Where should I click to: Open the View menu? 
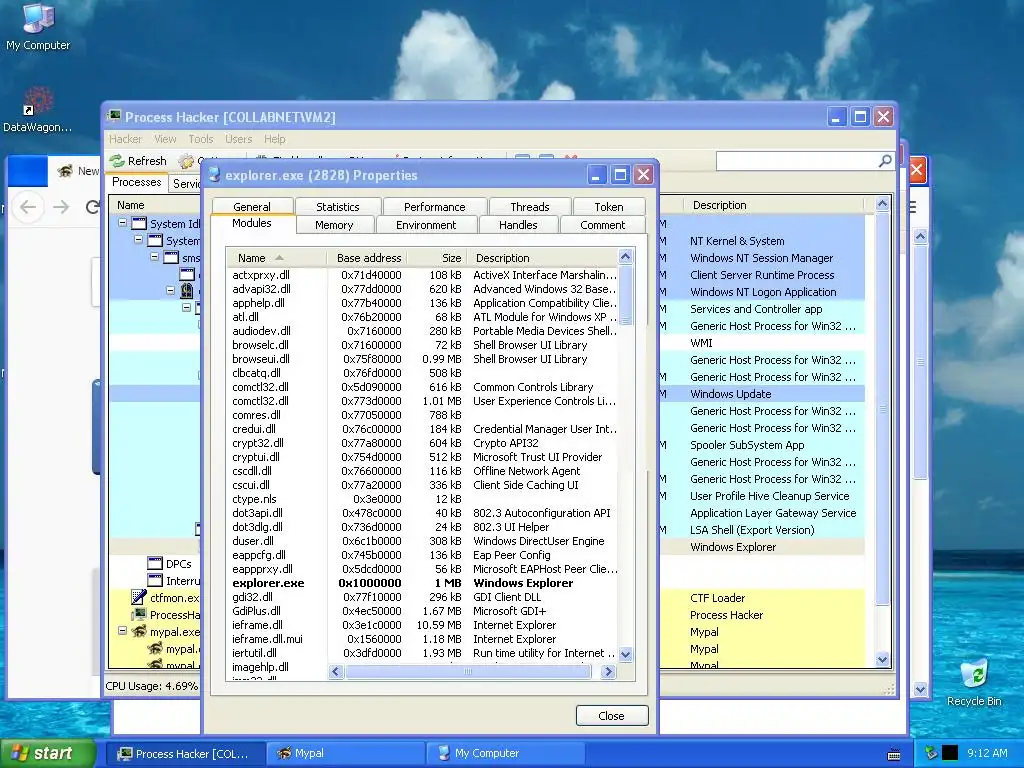[x=165, y=139]
